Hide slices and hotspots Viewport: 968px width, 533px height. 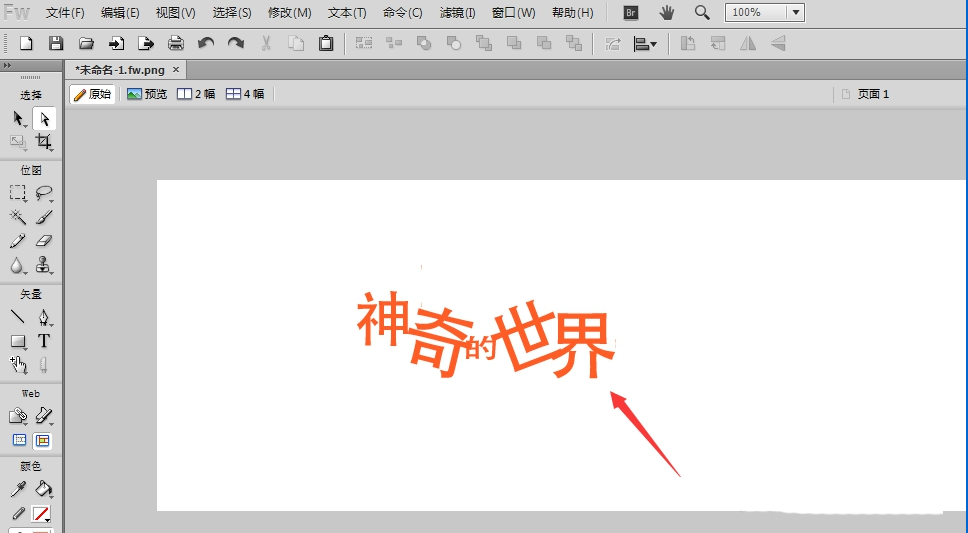click(x=20, y=440)
